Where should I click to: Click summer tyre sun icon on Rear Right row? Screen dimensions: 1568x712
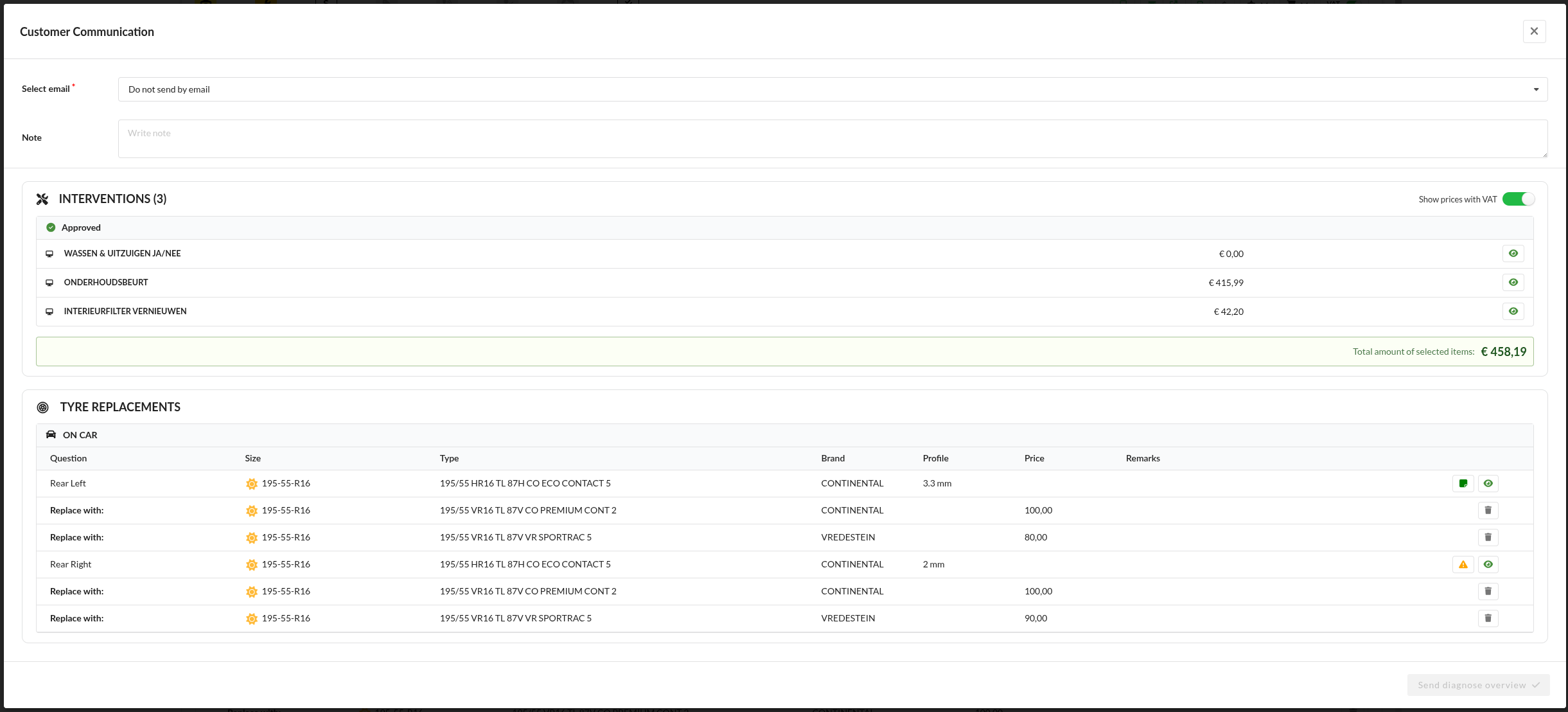coord(252,565)
